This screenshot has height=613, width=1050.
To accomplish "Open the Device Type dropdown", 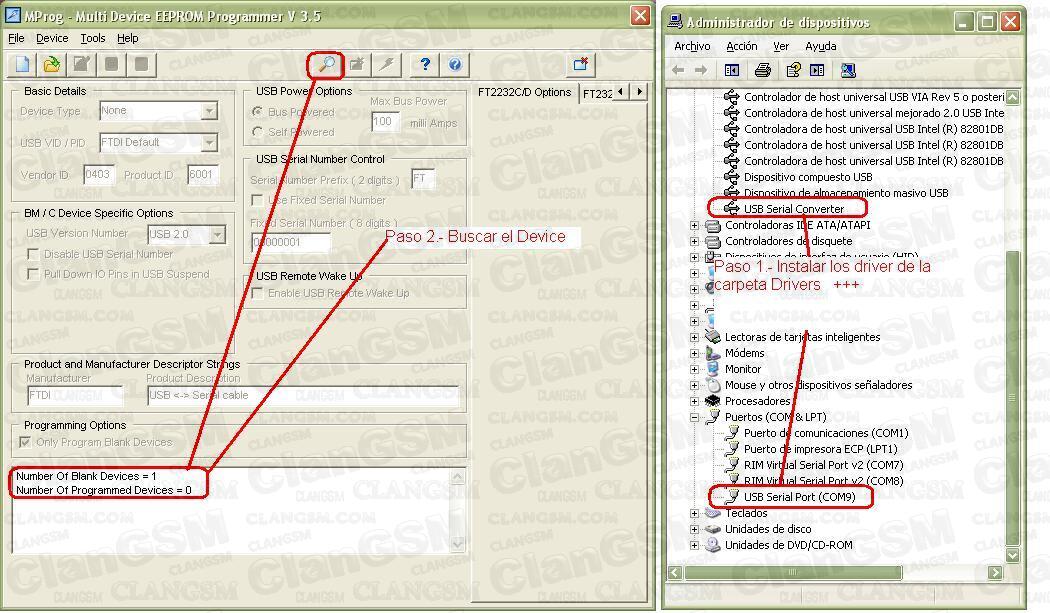I will click(209, 112).
